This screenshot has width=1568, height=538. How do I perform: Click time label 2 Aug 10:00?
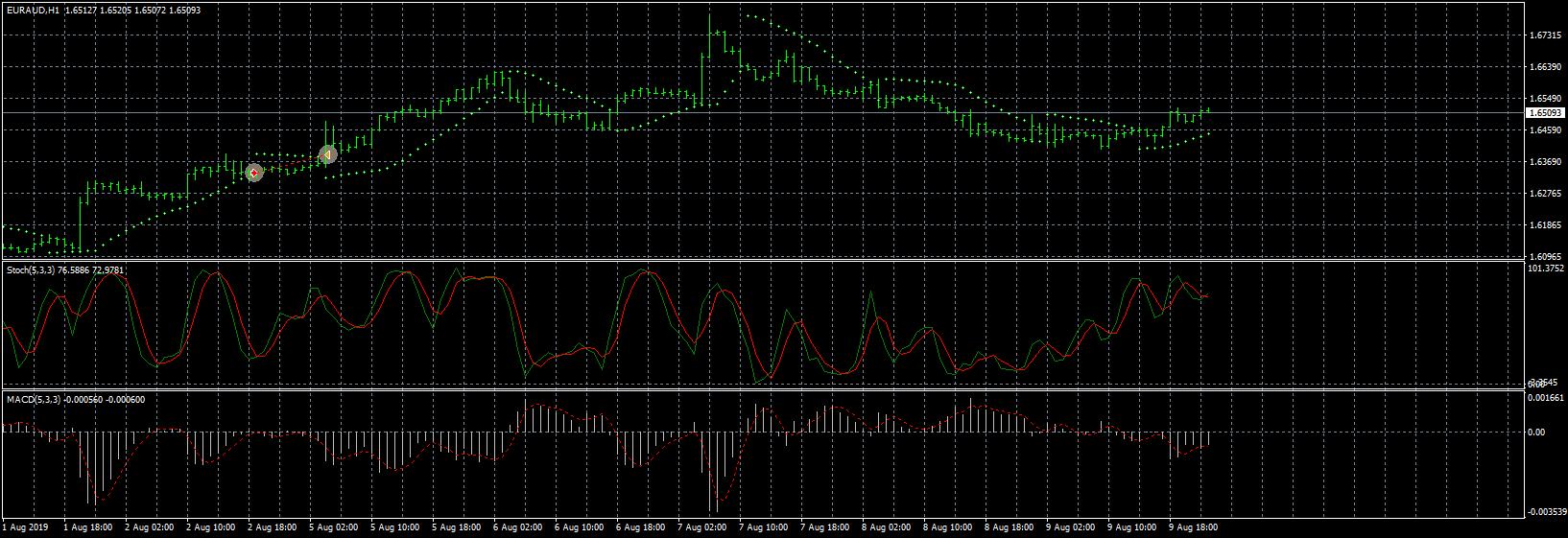(211, 527)
